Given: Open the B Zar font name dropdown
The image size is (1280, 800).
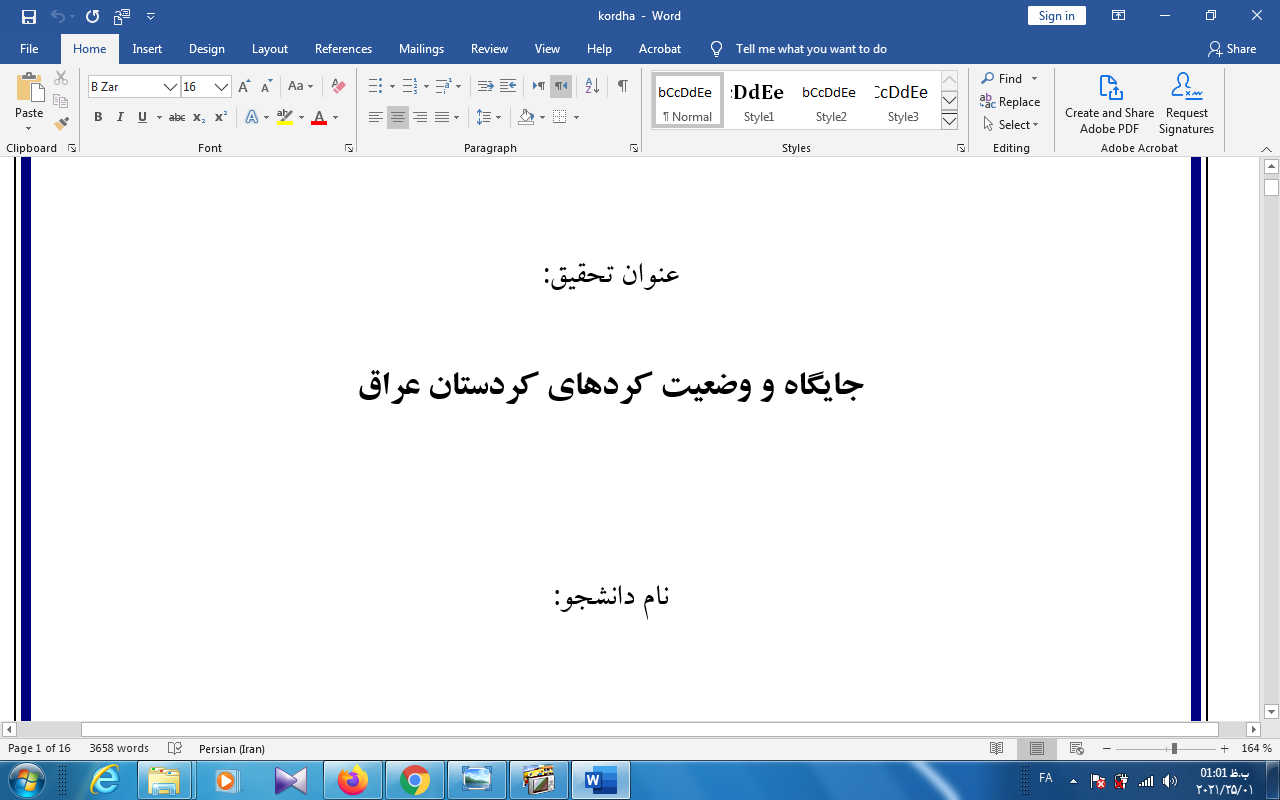Looking at the screenshot, I should [x=170, y=87].
